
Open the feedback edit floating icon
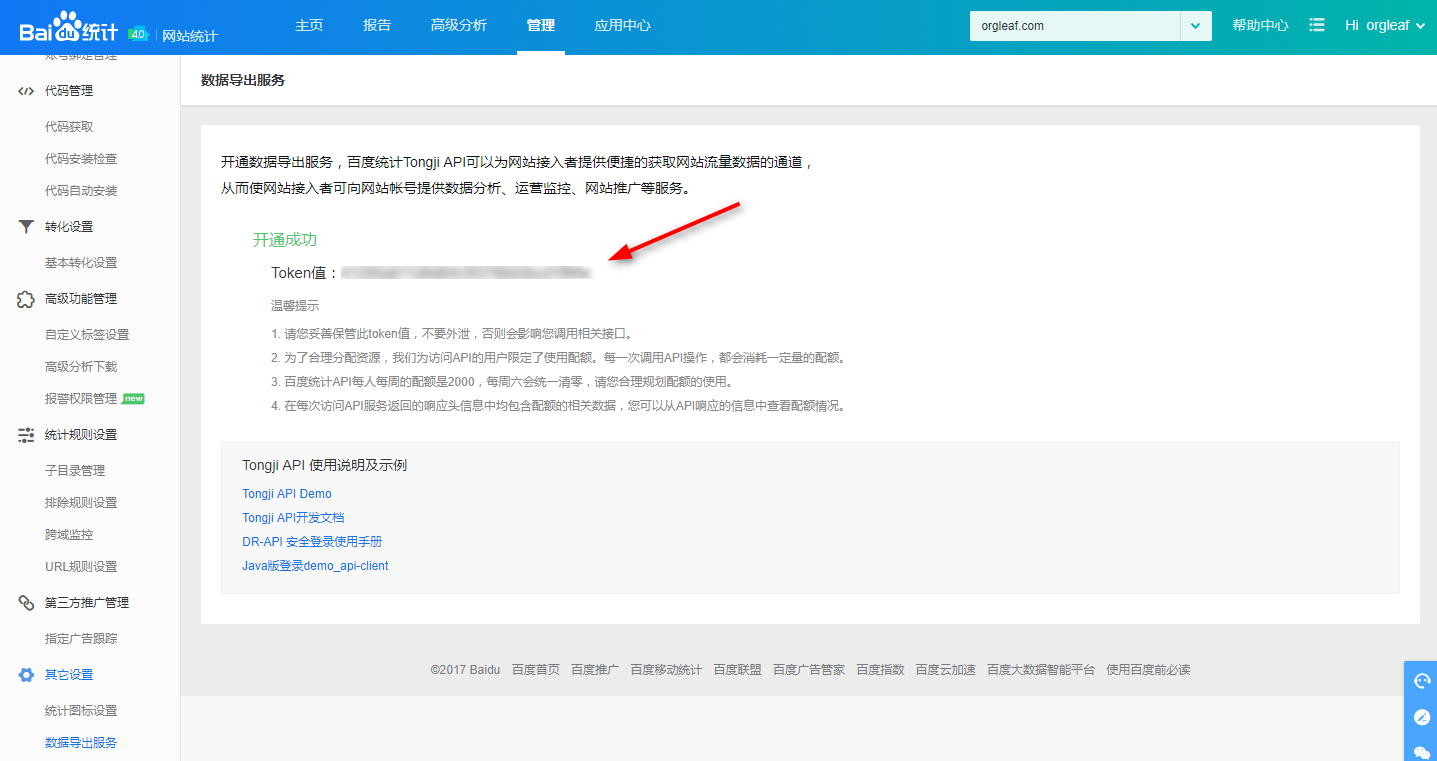[1421, 717]
